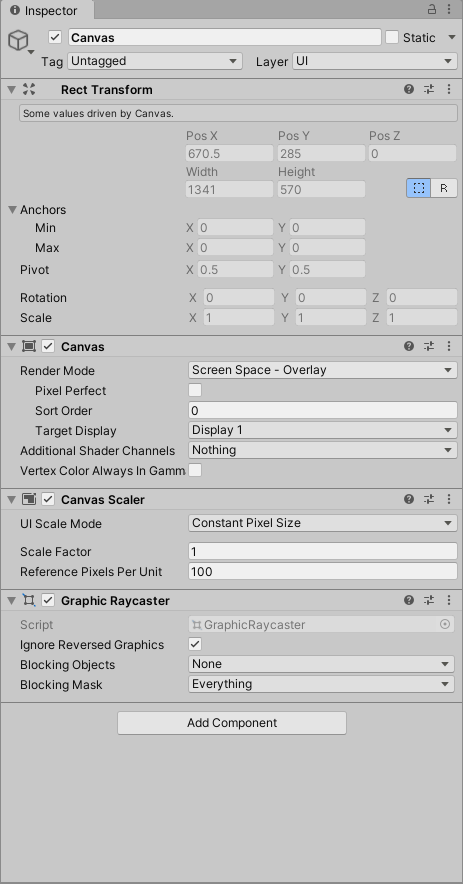
Task: Click the Inspector lock icon
Action: click(x=431, y=9)
